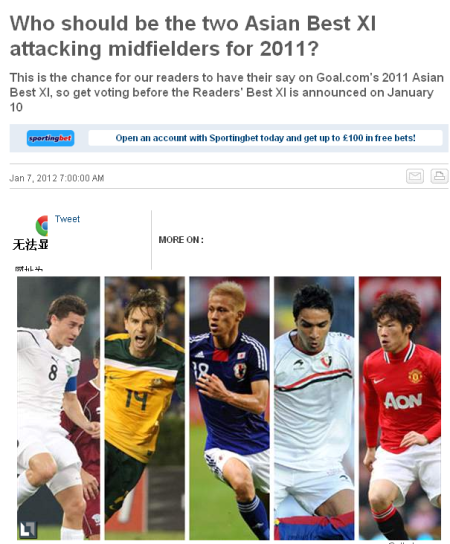Click the Chinese plugin error text

31,244
